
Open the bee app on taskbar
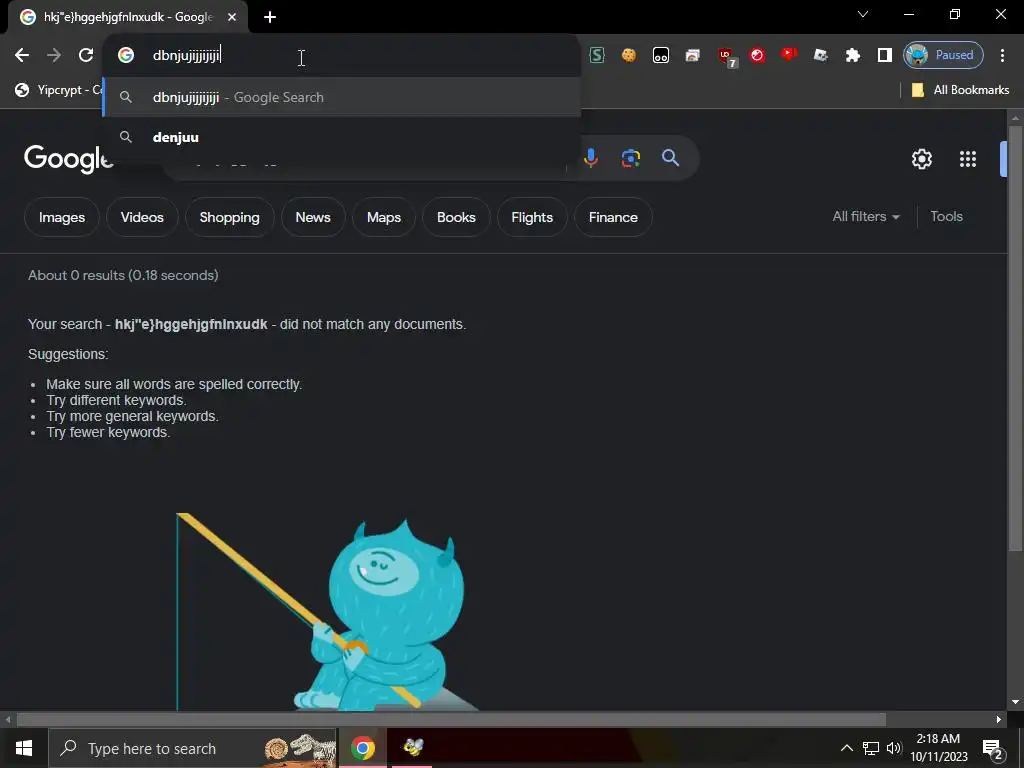tap(412, 748)
